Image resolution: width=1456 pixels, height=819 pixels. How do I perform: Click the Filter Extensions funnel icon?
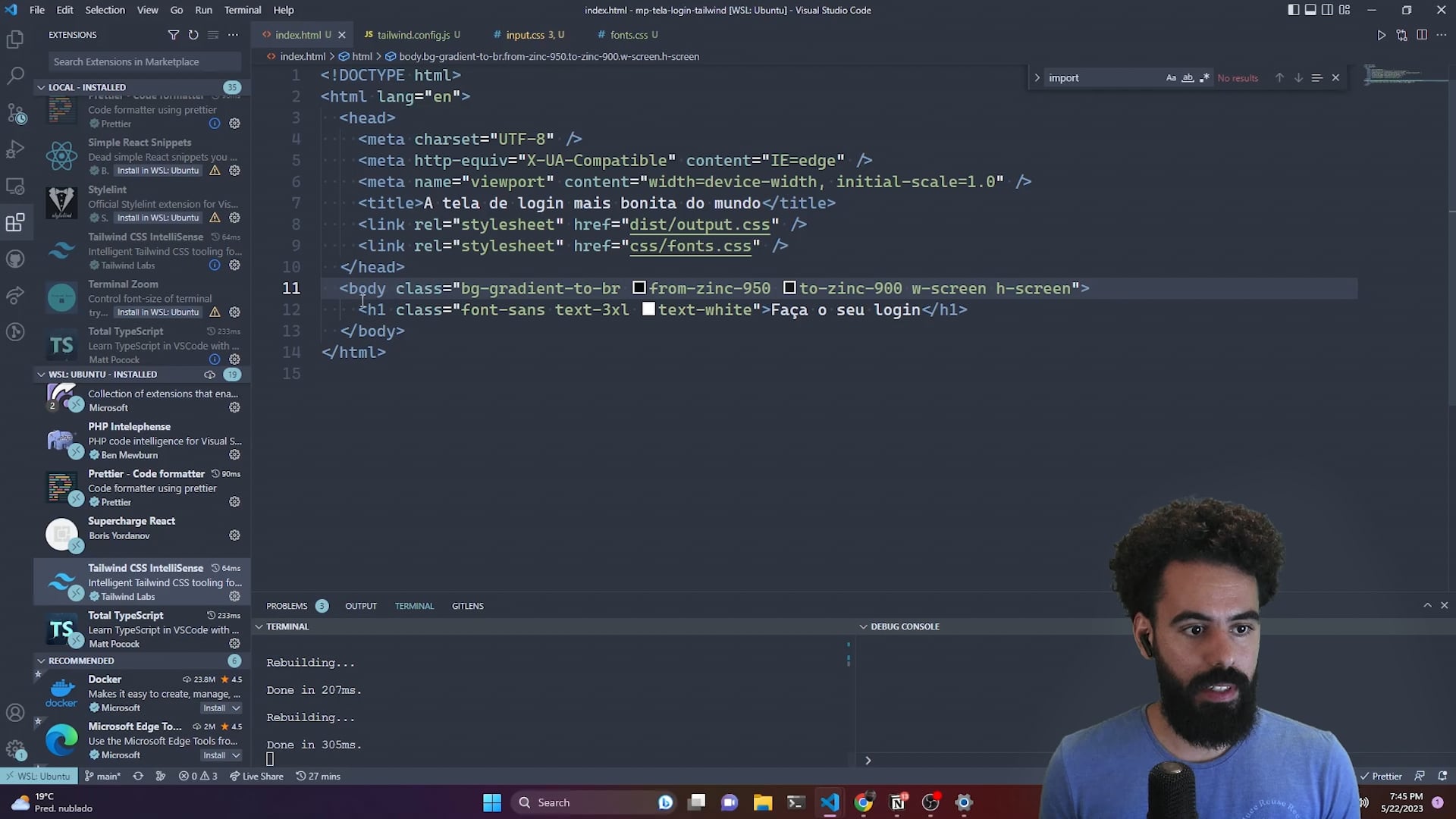(x=173, y=35)
